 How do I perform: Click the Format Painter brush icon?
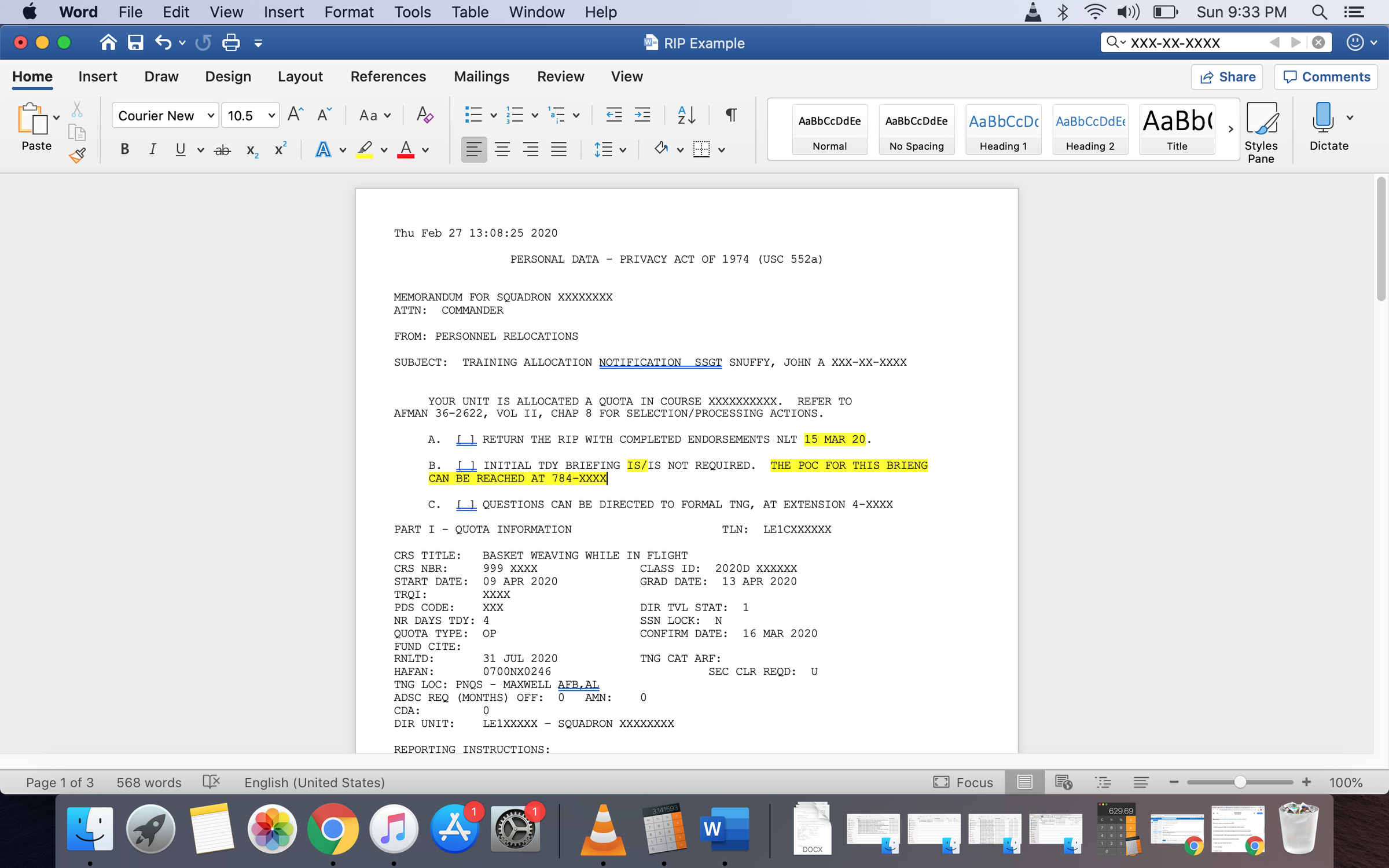[77, 155]
